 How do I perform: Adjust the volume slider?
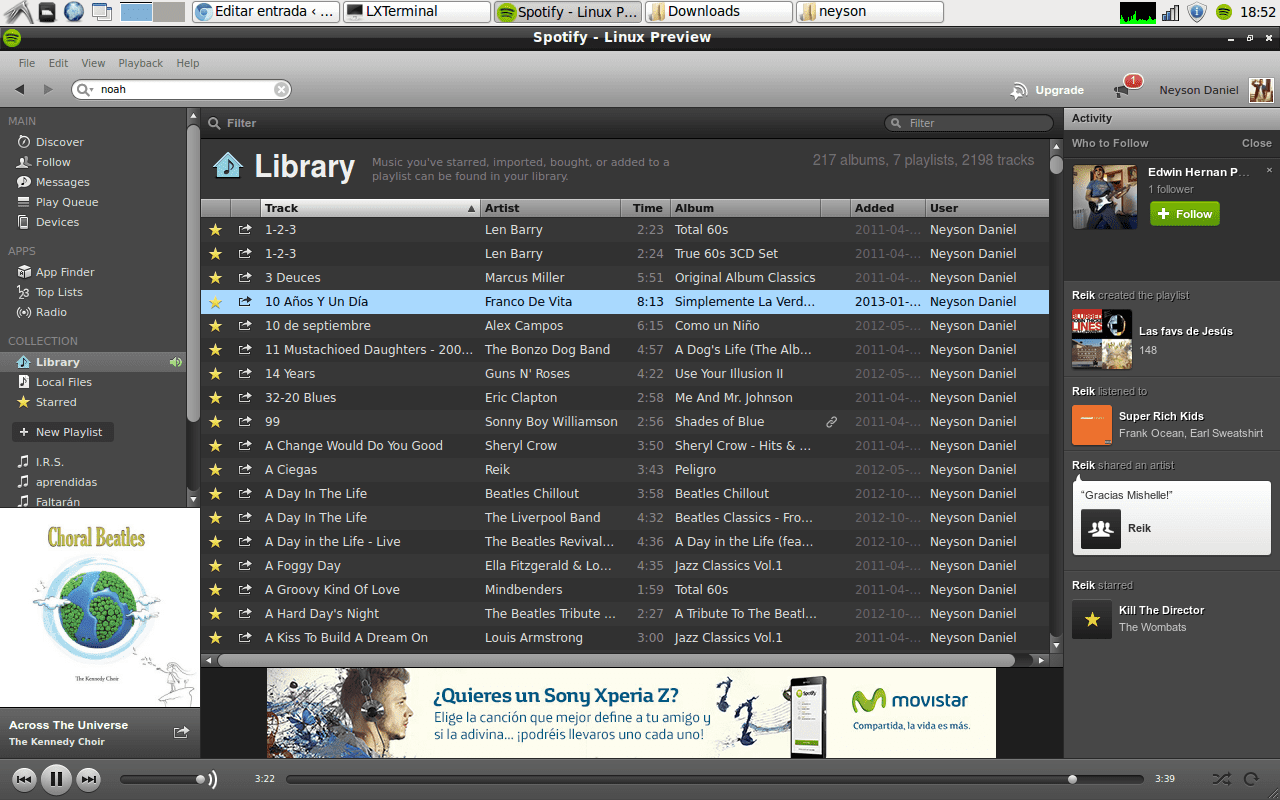[161, 779]
